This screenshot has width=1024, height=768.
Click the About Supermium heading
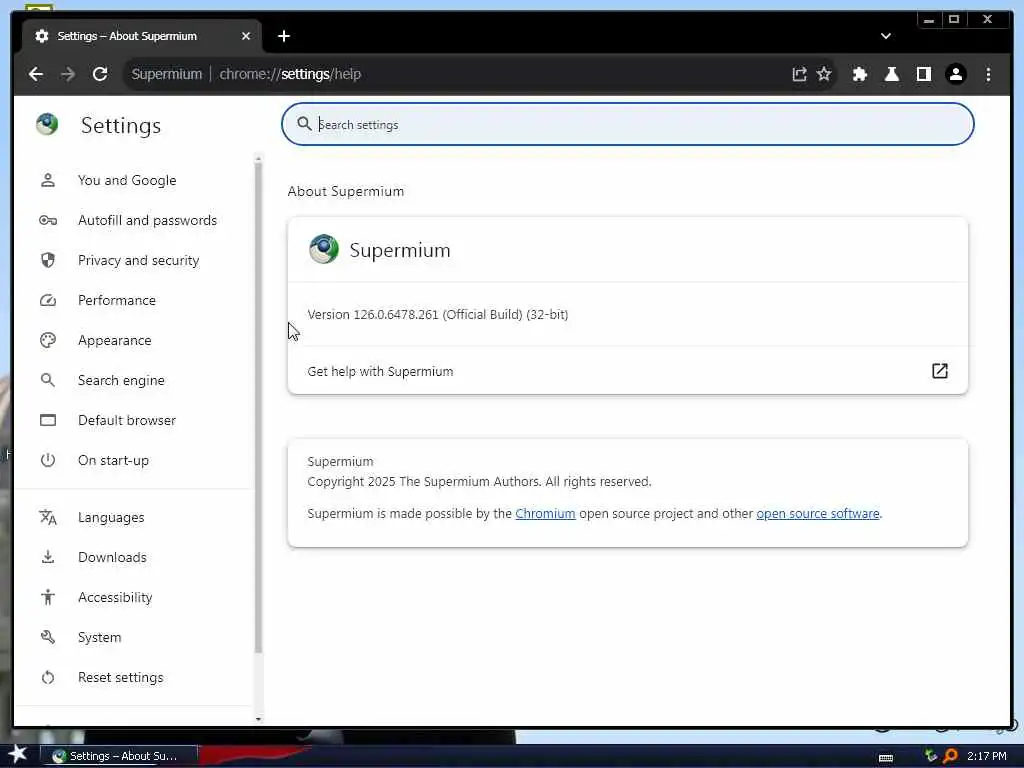(345, 191)
